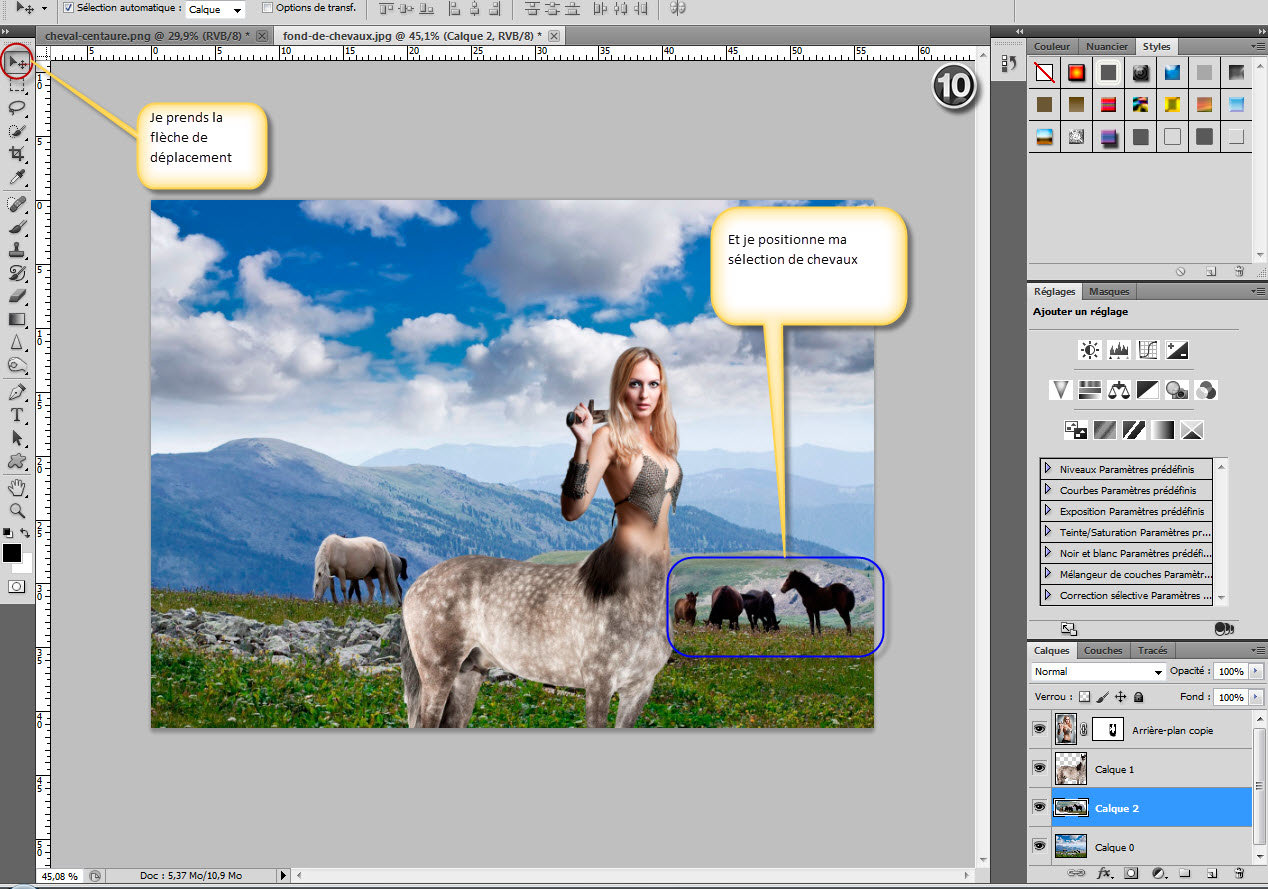Select the Zoom magnifier tool
Image resolution: width=1268 pixels, height=889 pixels.
(17, 510)
